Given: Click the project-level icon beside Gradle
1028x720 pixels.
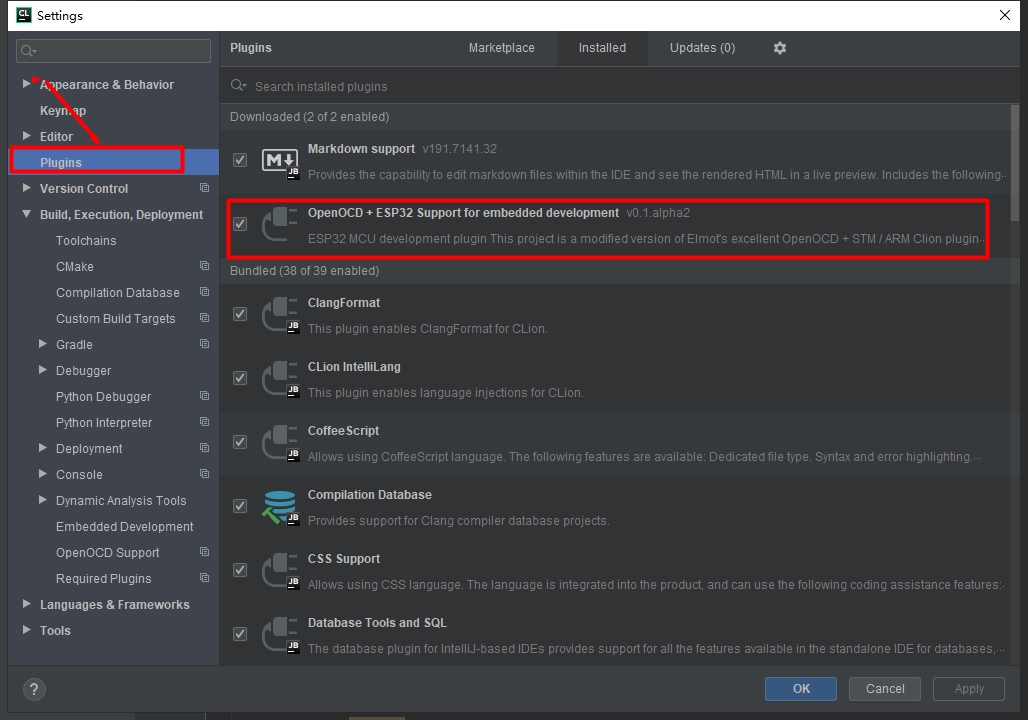Looking at the screenshot, I should [x=205, y=344].
